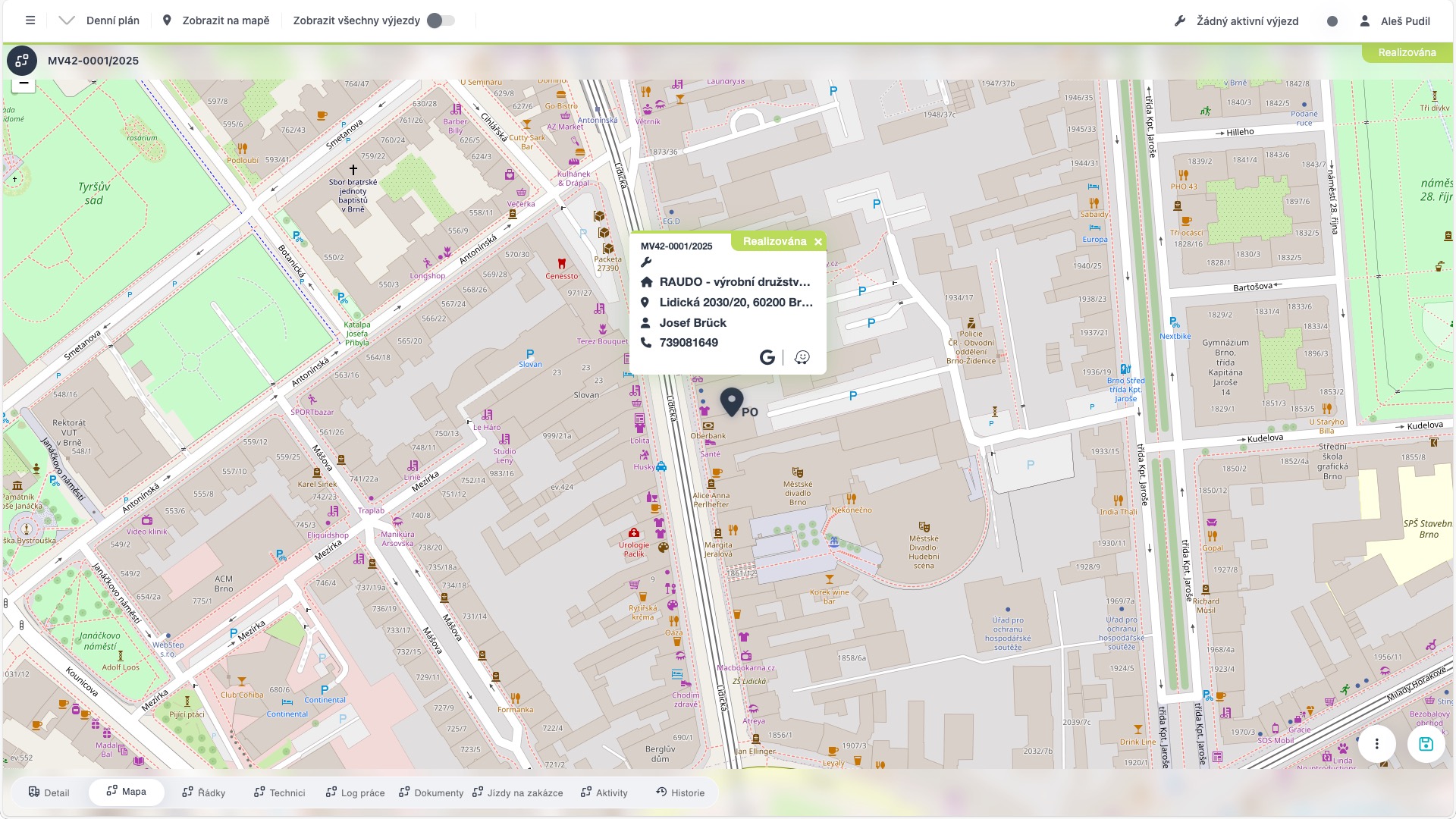Click phone number 739081649 in popup

(689, 343)
